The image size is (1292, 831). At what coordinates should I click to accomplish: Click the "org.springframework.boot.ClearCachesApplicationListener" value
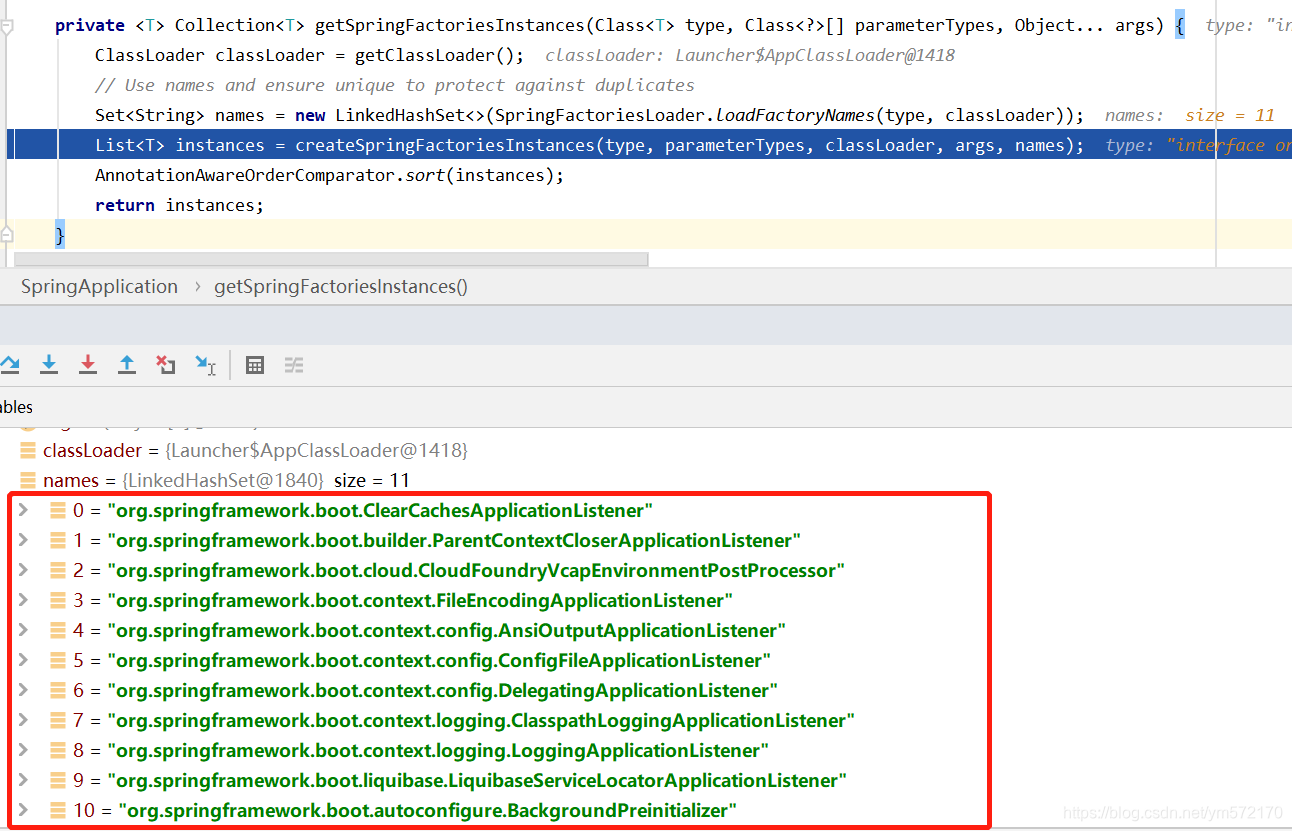click(x=380, y=511)
